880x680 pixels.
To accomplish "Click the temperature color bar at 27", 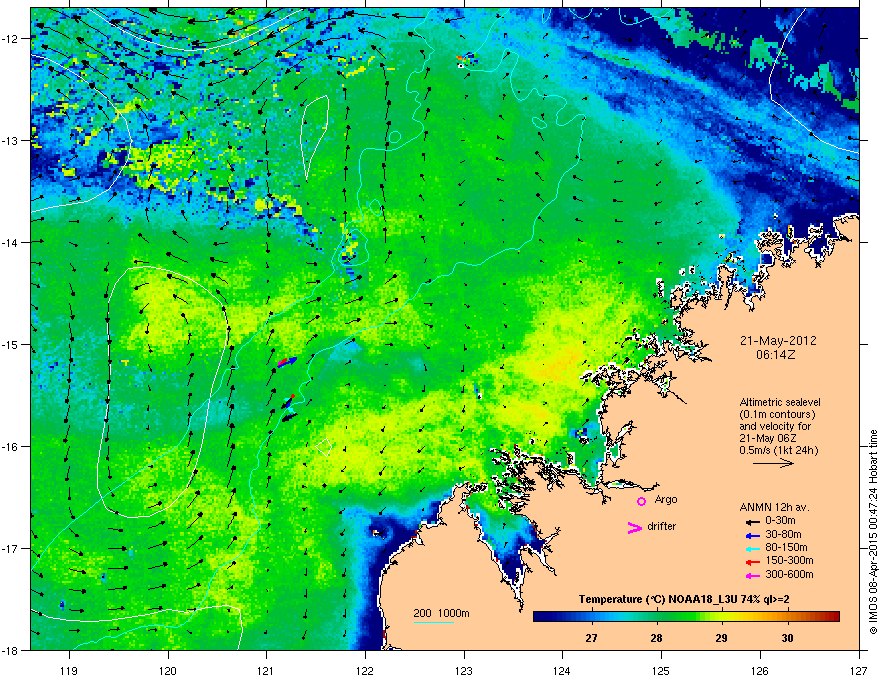I will pos(591,617).
